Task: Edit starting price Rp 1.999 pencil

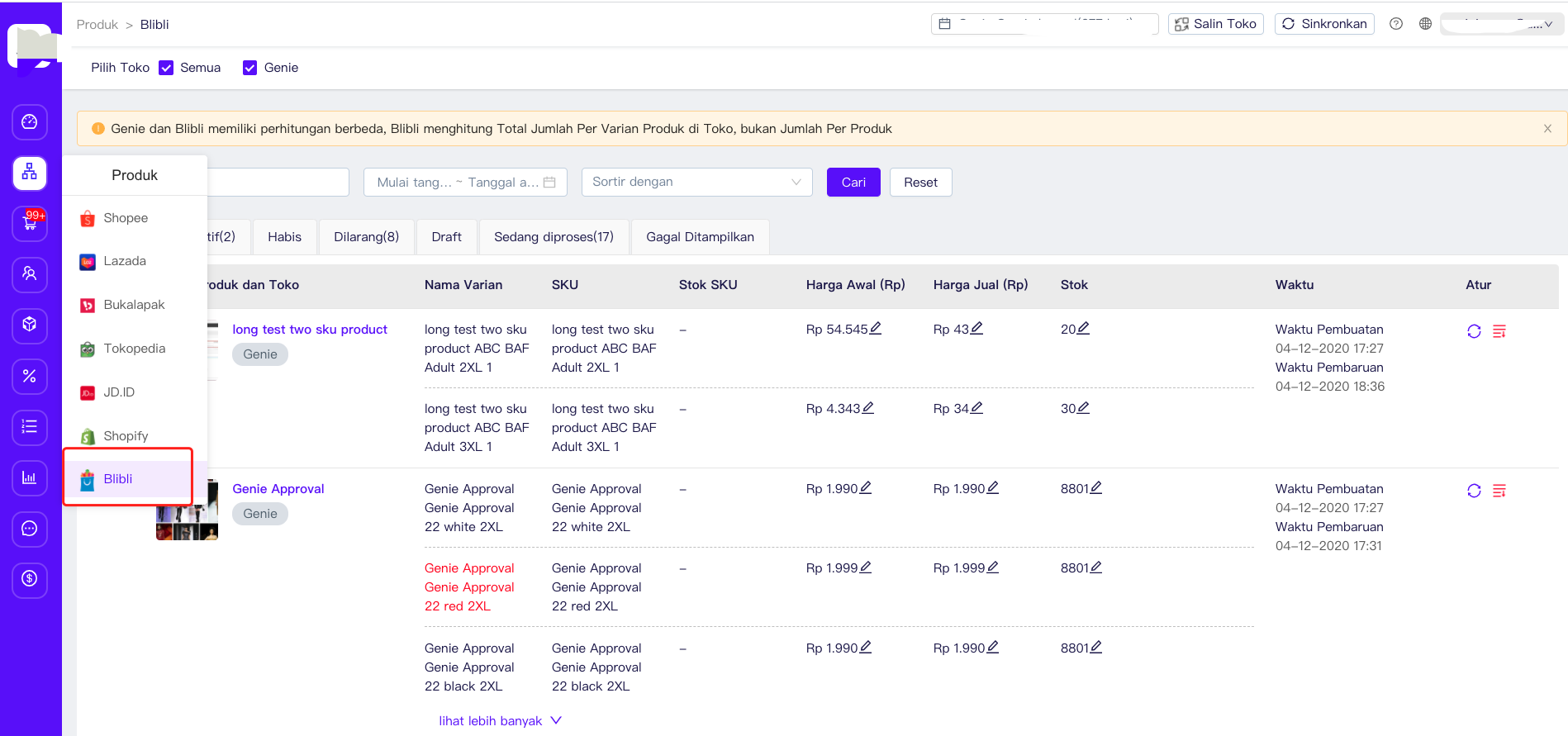Action: pos(866,567)
